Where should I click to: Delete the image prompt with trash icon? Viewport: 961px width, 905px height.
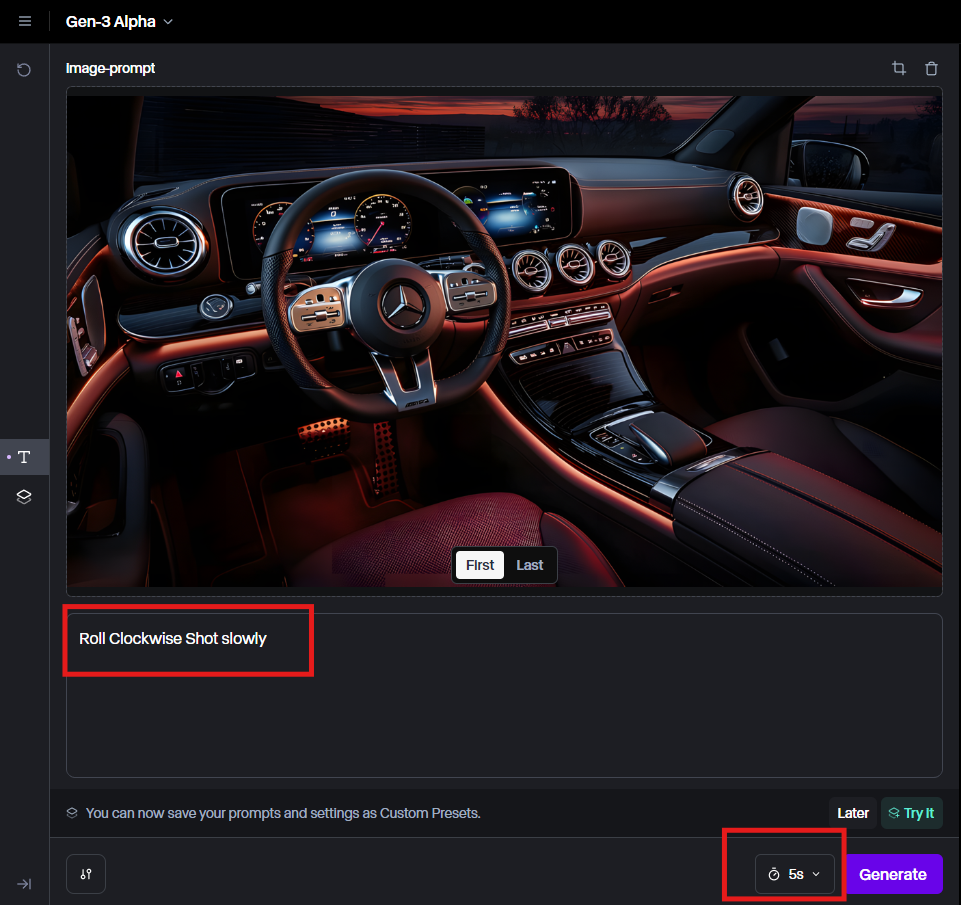931,68
